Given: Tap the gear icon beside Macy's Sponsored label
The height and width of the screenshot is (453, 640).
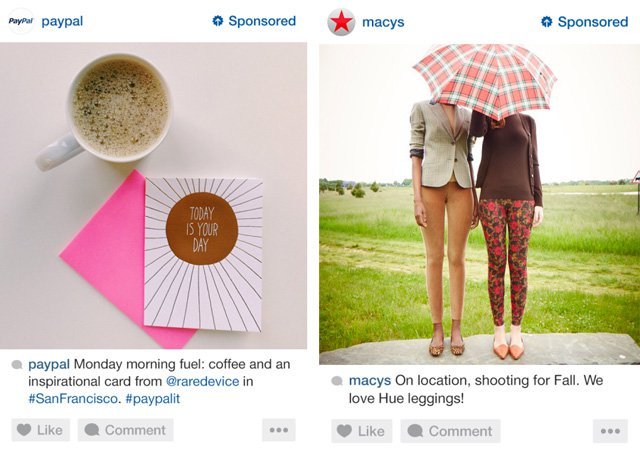Looking at the screenshot, I should [547, 22].
